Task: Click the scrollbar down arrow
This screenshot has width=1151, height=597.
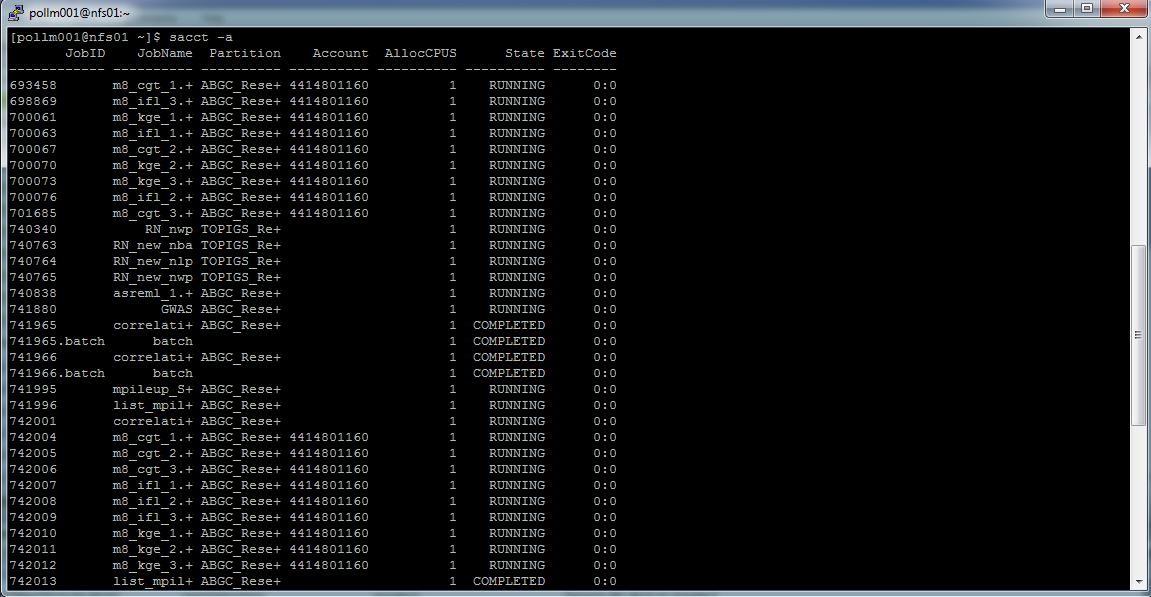Action: click(1138, 581)
